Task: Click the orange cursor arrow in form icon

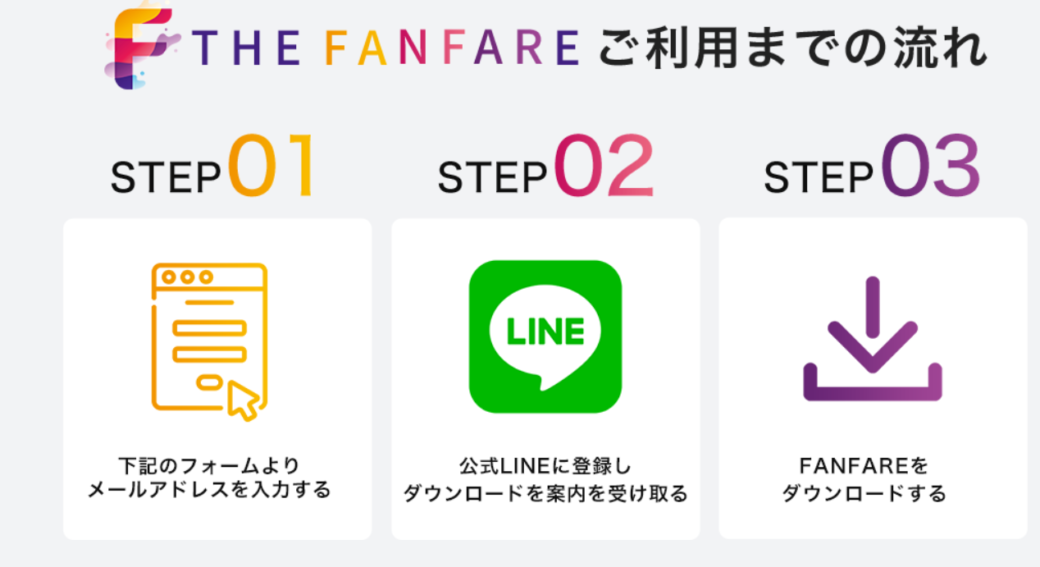Action: (243, 401)
